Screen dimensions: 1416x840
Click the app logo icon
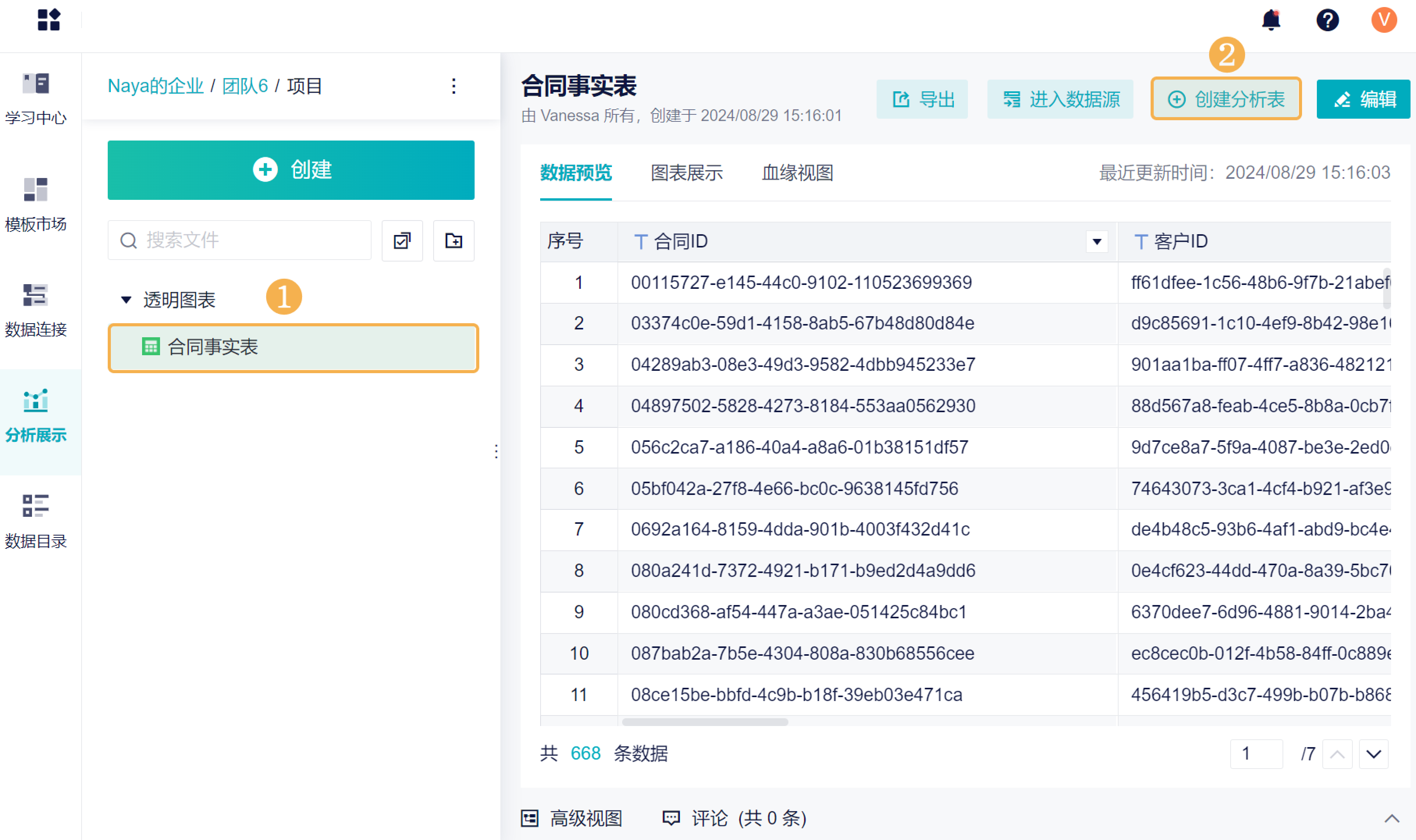click(x=49, y=20)
